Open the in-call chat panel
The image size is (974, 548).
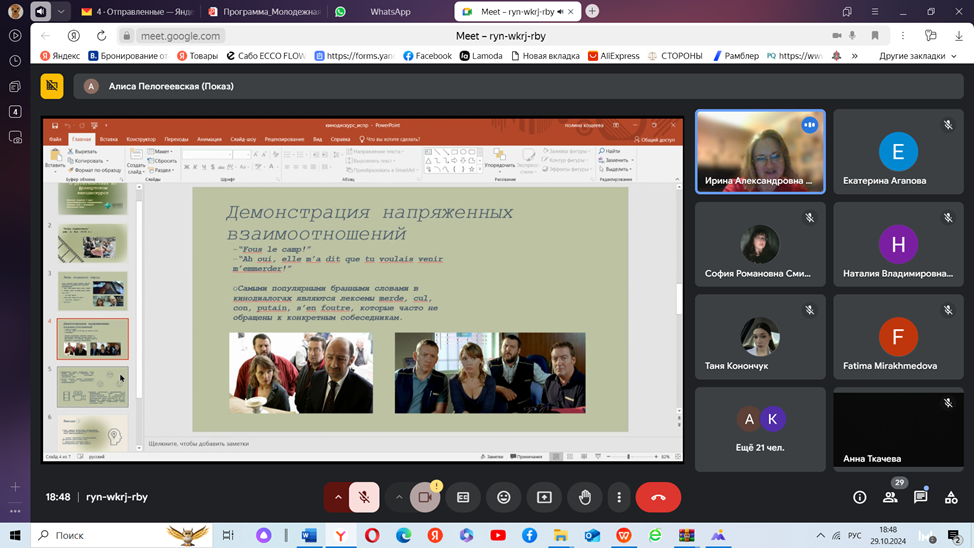click(921, 497)
